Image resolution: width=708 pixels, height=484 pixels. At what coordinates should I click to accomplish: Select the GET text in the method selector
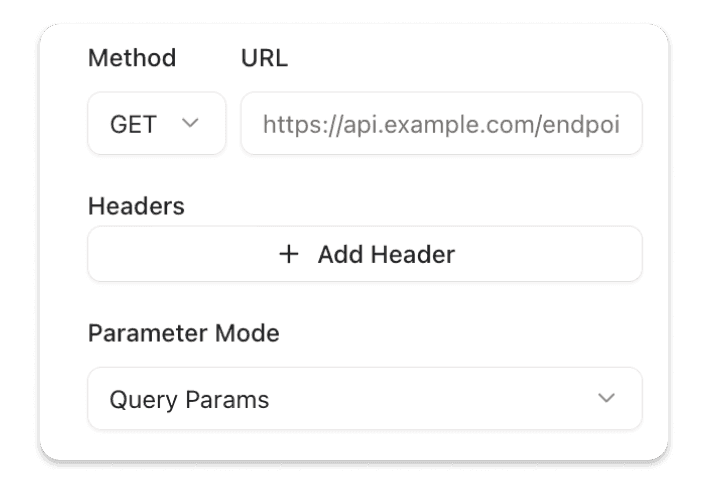133,124
